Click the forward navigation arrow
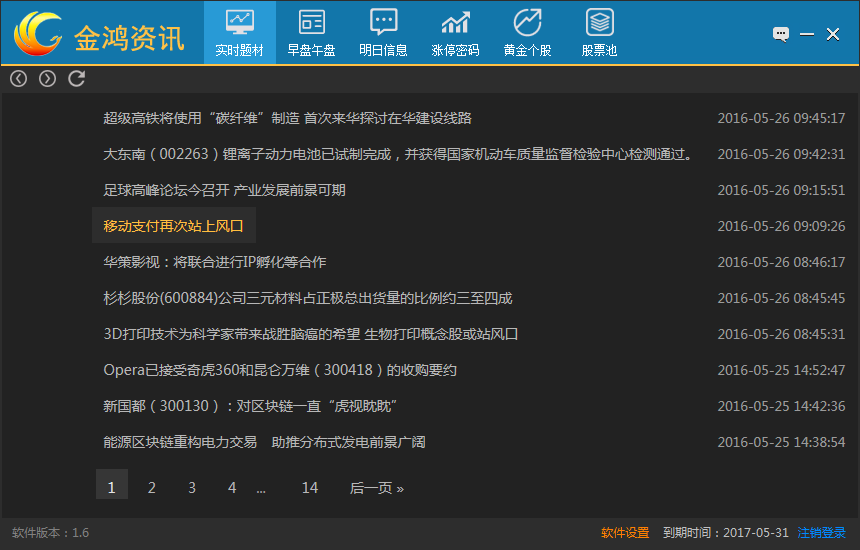860x550 pixels. tap(47, 78)
